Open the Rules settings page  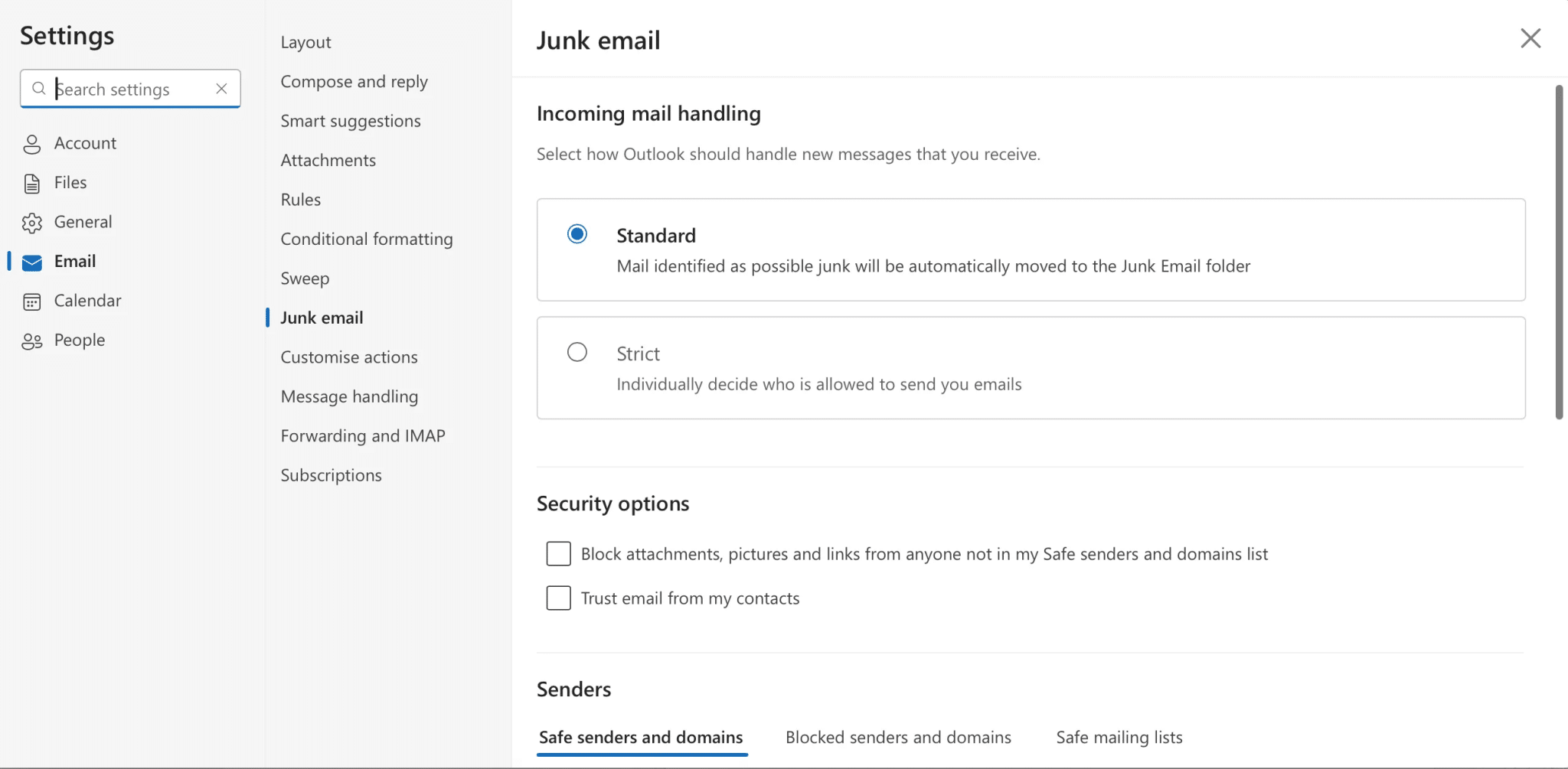[x=299, y=199]
